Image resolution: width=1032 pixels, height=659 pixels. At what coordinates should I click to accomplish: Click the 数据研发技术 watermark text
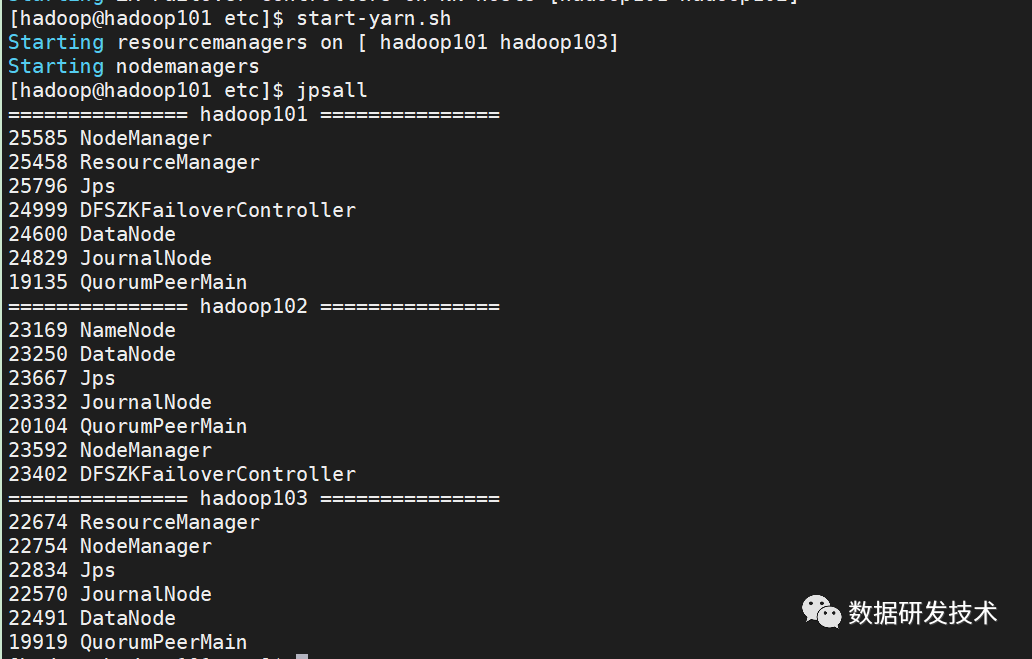tap(922, 613)
